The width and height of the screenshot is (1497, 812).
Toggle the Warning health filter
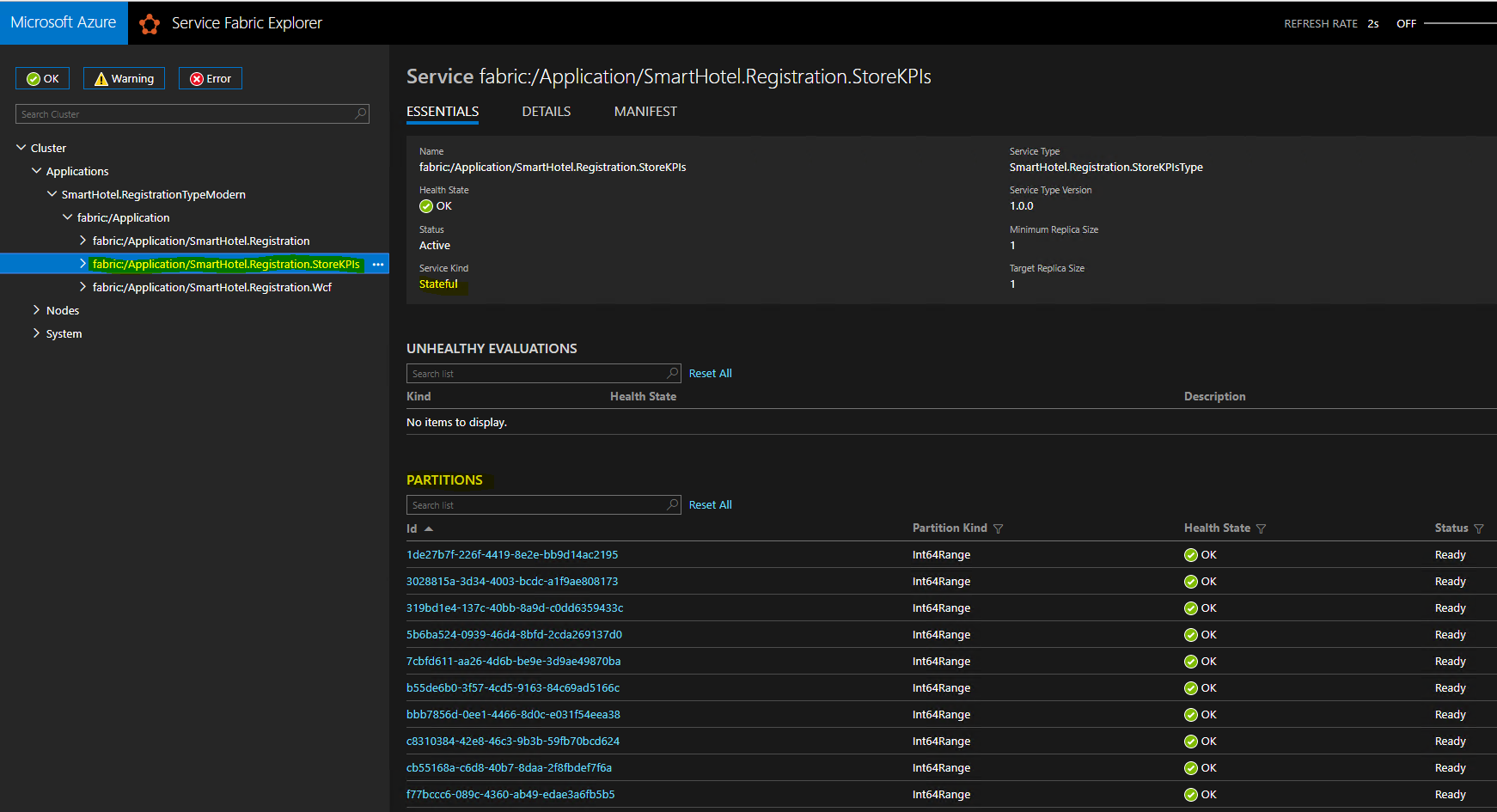pyautogui.click(x=124, y=78)
